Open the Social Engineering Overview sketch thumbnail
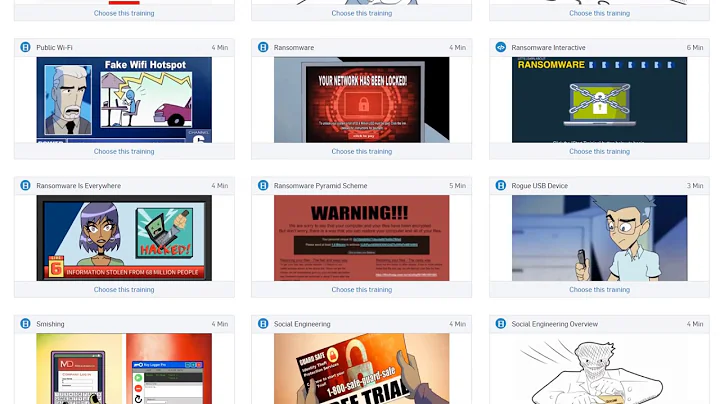Screen dimensions: 720x404 coord(599,369)
